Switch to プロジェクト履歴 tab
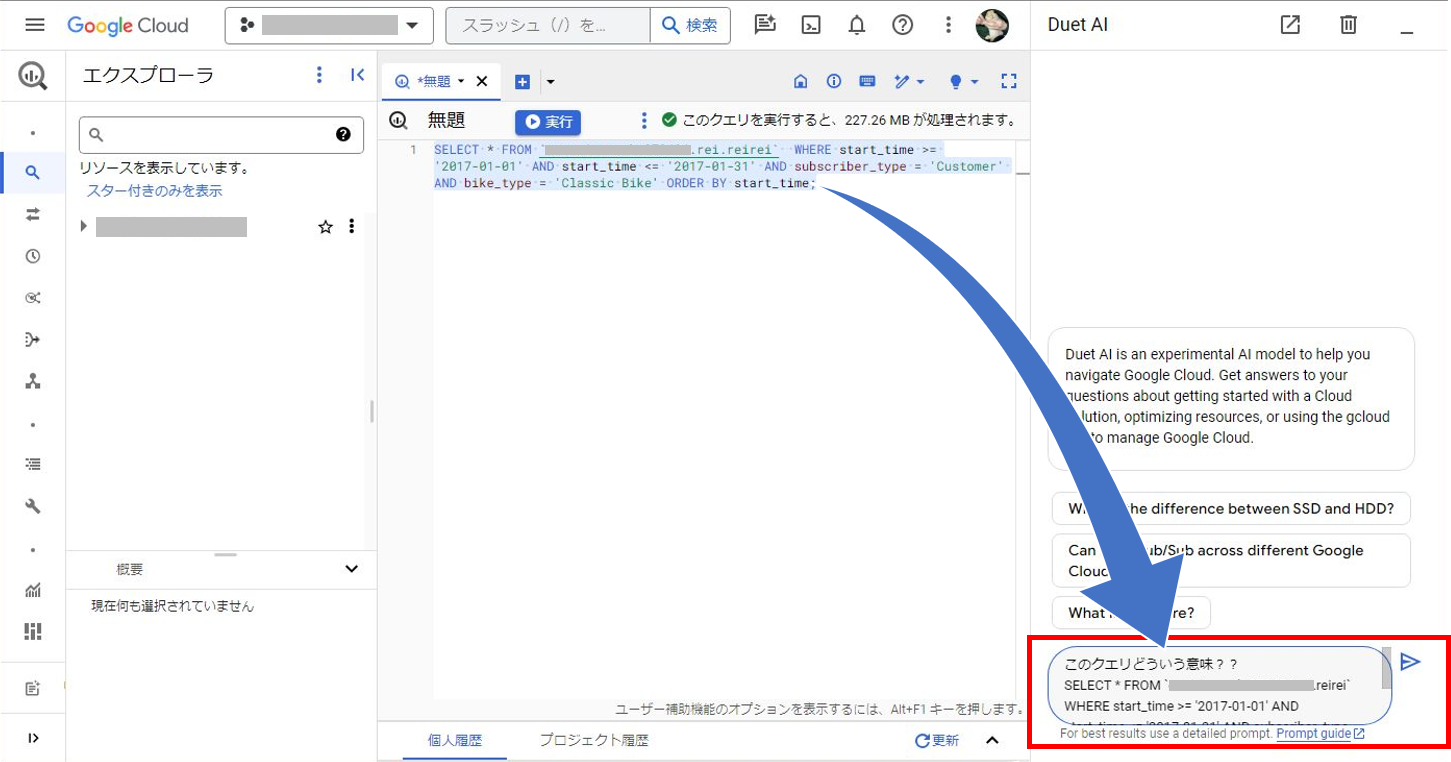The image size is (1451, 762). 594,741
